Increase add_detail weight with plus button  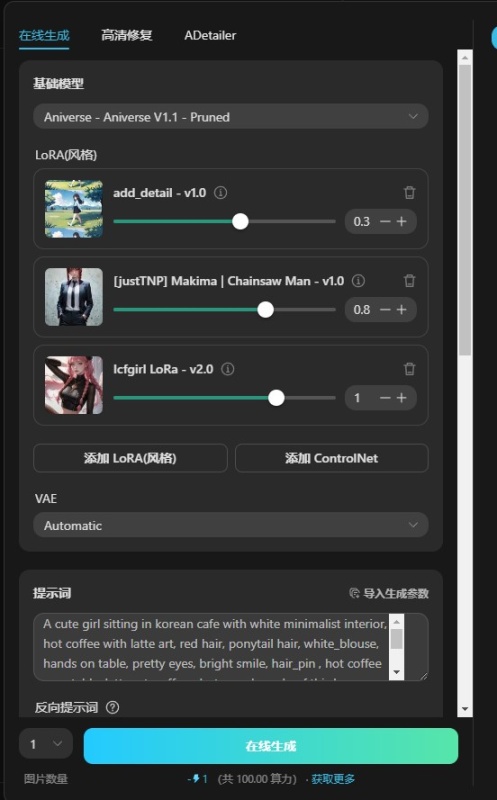click(402, 221)
